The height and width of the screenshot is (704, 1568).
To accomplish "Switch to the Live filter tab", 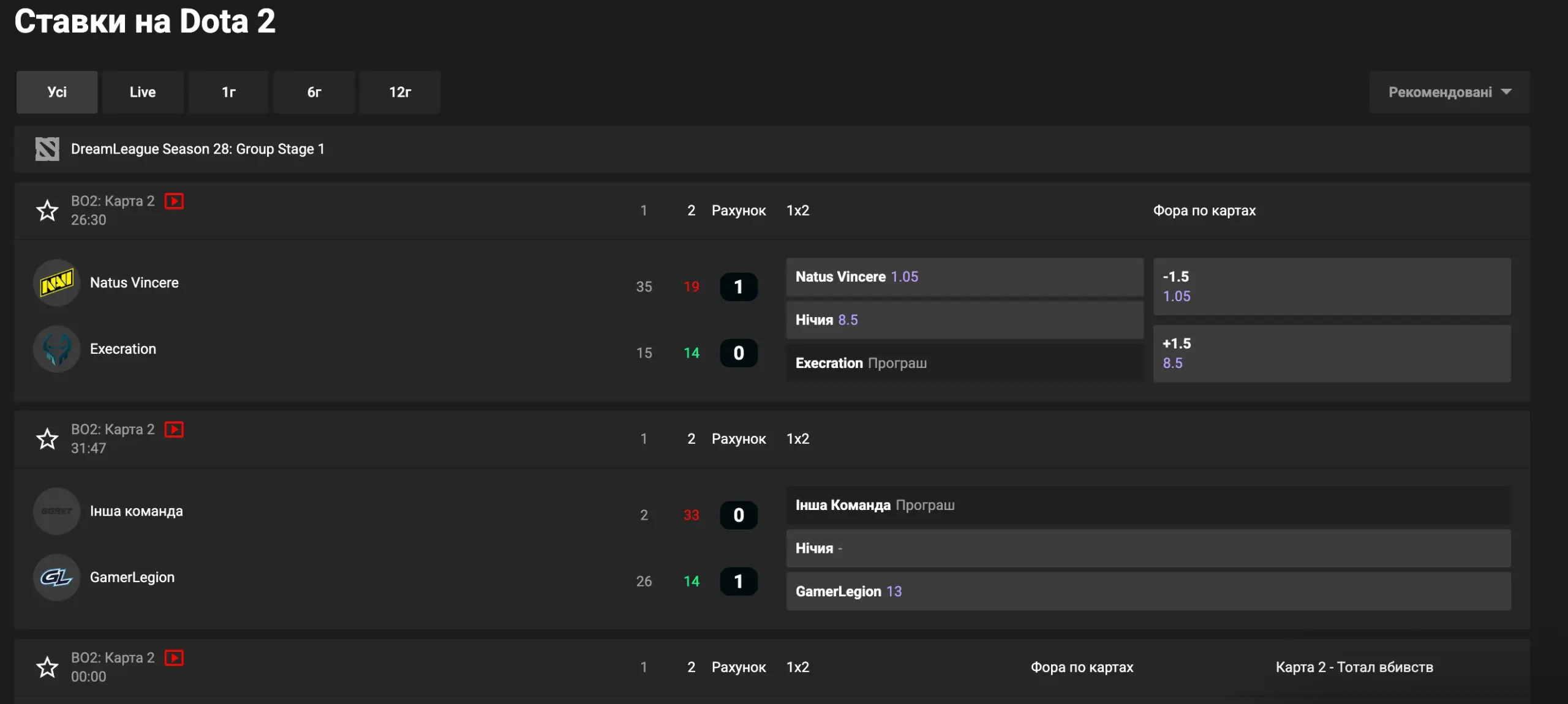I will 143,92.
